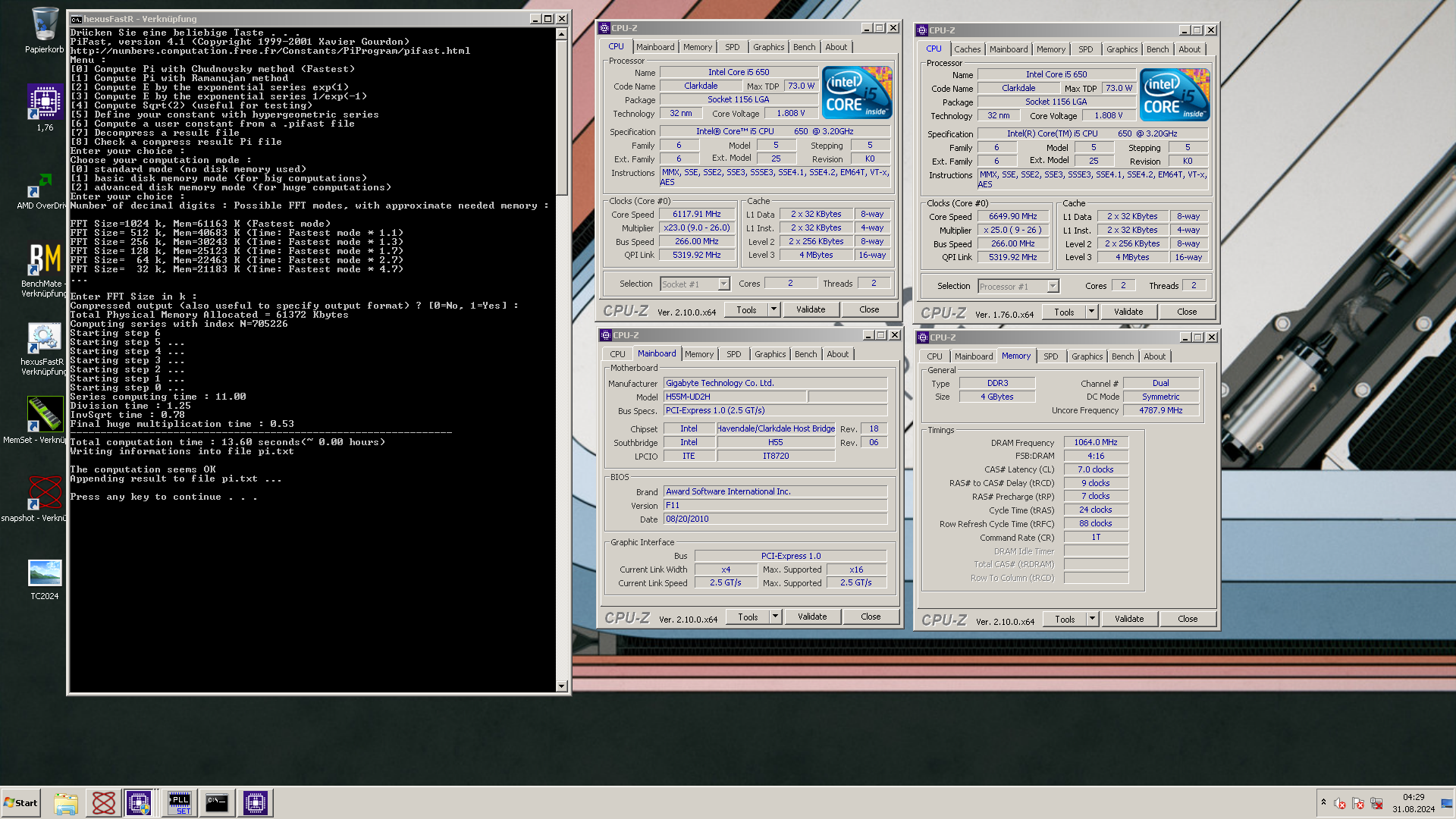This screenshot has width=1456, height=819.
Task: Open the CPU-Z 1,76 desktop shortcut
Action: pos(45,106)
